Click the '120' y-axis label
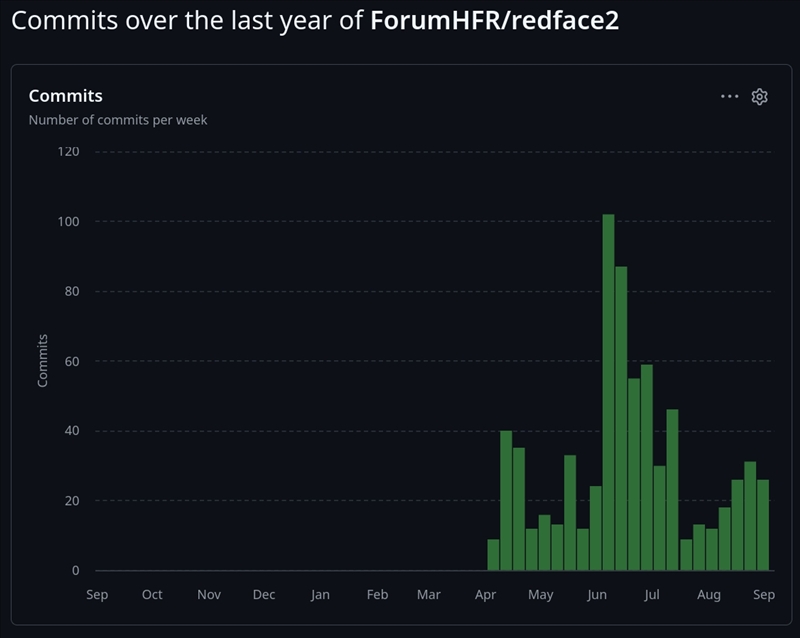800x638 pixels. tap(68, 152)
